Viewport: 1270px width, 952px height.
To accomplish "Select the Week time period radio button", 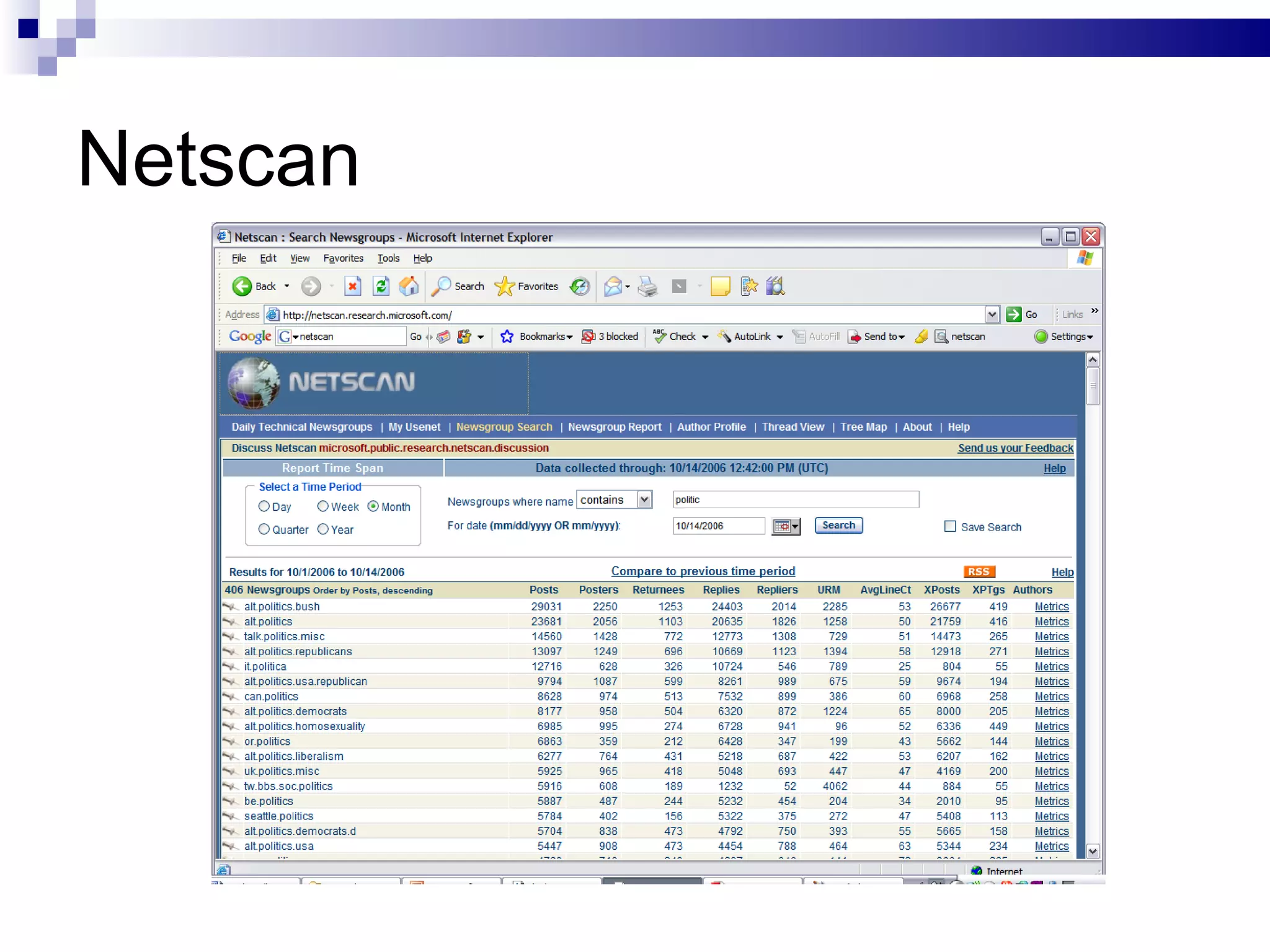I will pos(322,506).
